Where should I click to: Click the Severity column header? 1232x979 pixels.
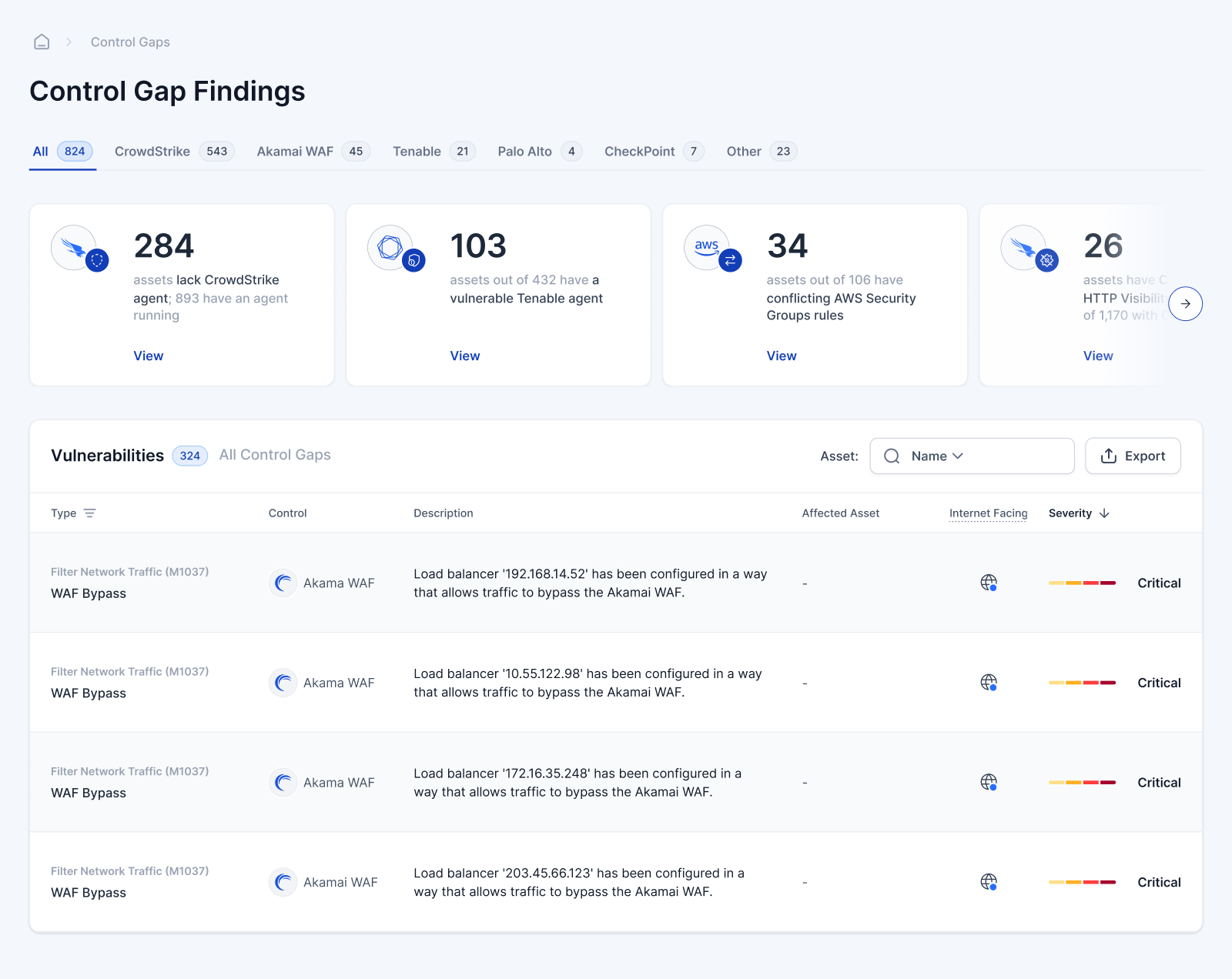(x=1070, y=513)
